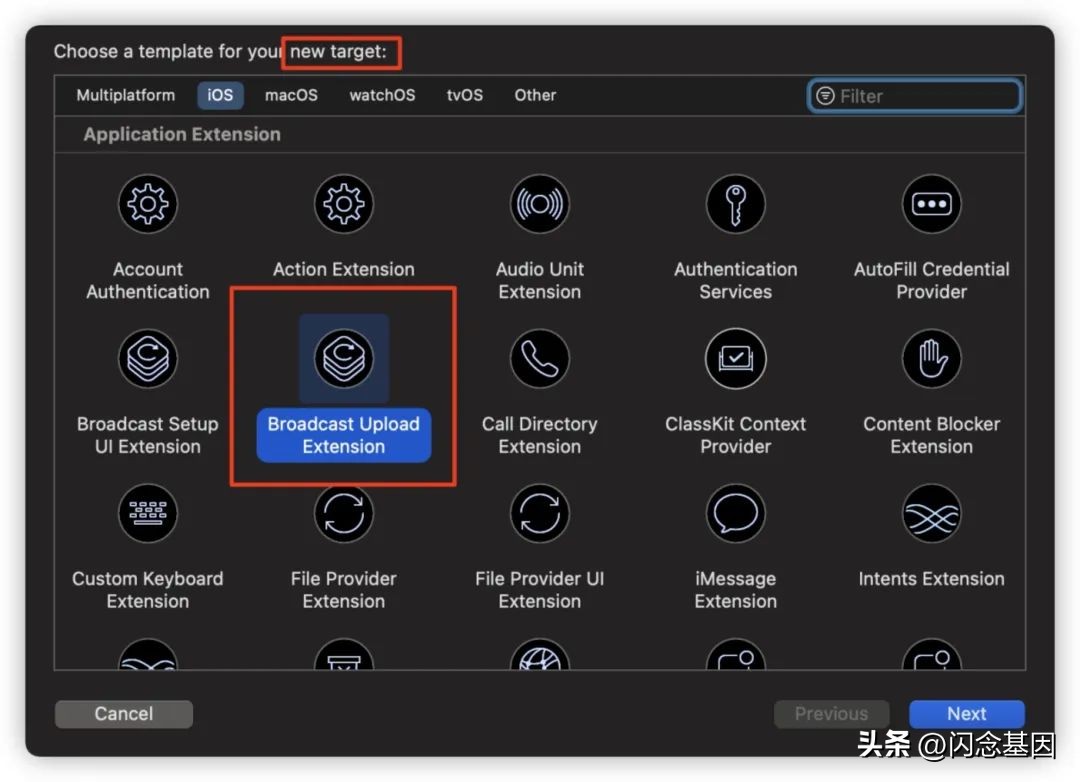Pick the Custom Keyboard Extension template
This screenshot has width=1080, height=782.
click(x=148, y=513)
